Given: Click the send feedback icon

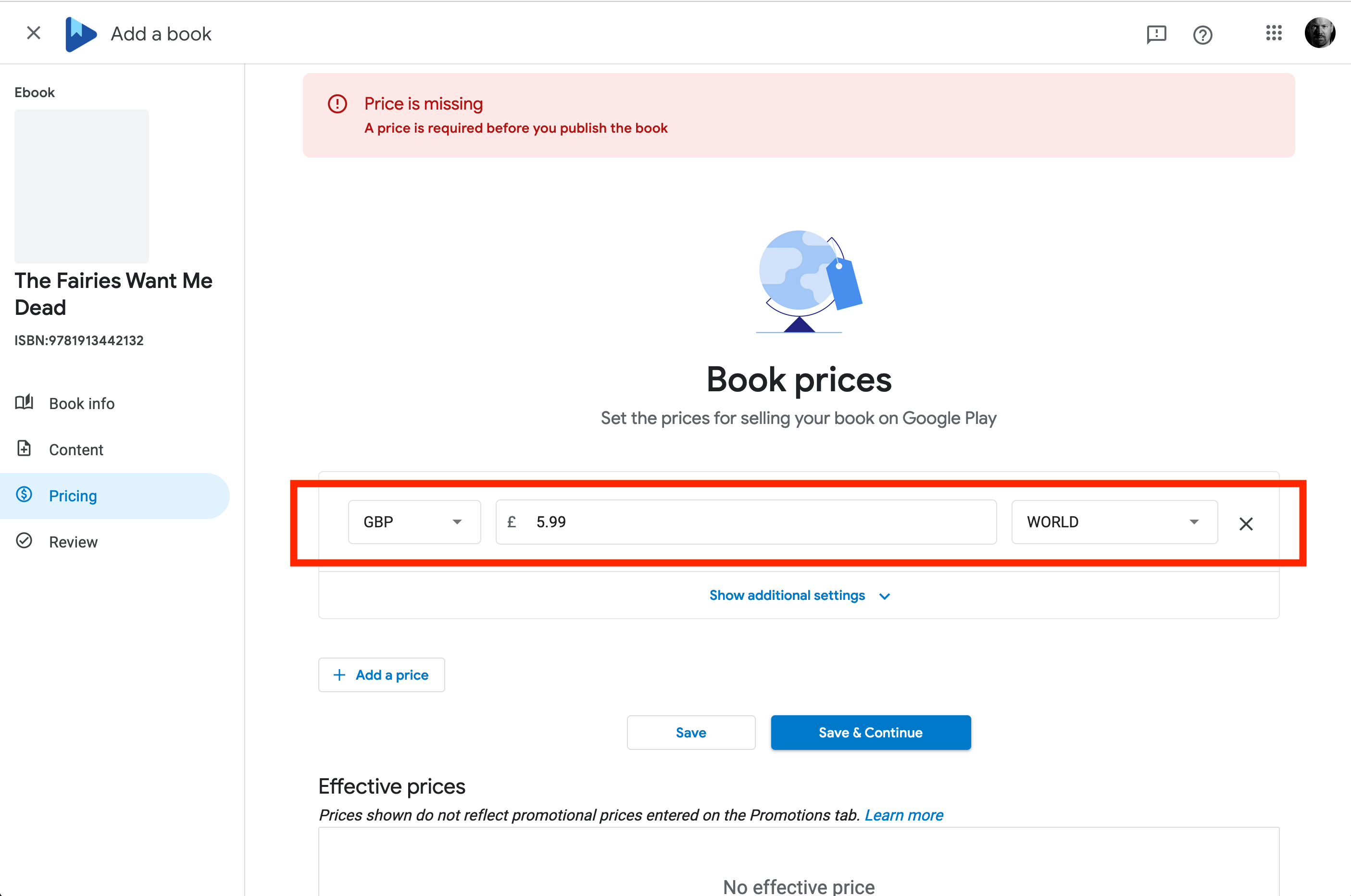Looking at the screenshot, I should coord(1156,35).
